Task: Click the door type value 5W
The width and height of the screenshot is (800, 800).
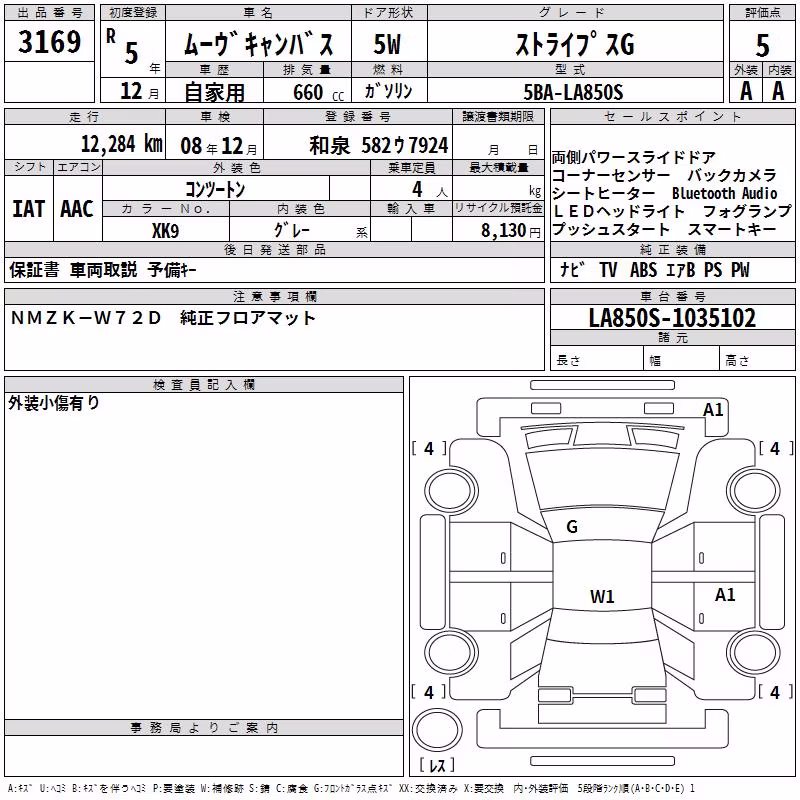Action: 388,44
